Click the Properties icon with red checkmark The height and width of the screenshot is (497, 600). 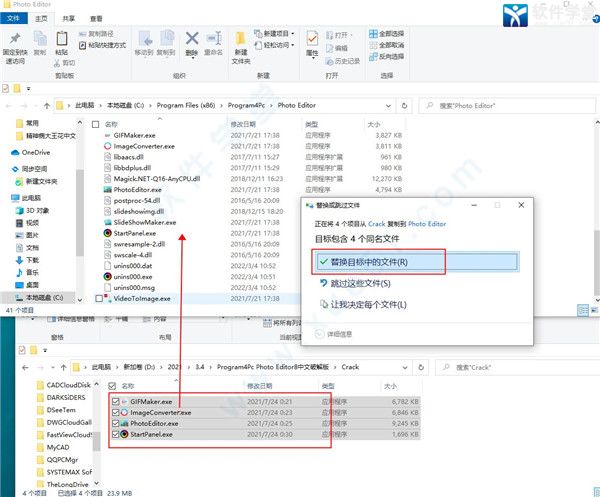(312, 39)
